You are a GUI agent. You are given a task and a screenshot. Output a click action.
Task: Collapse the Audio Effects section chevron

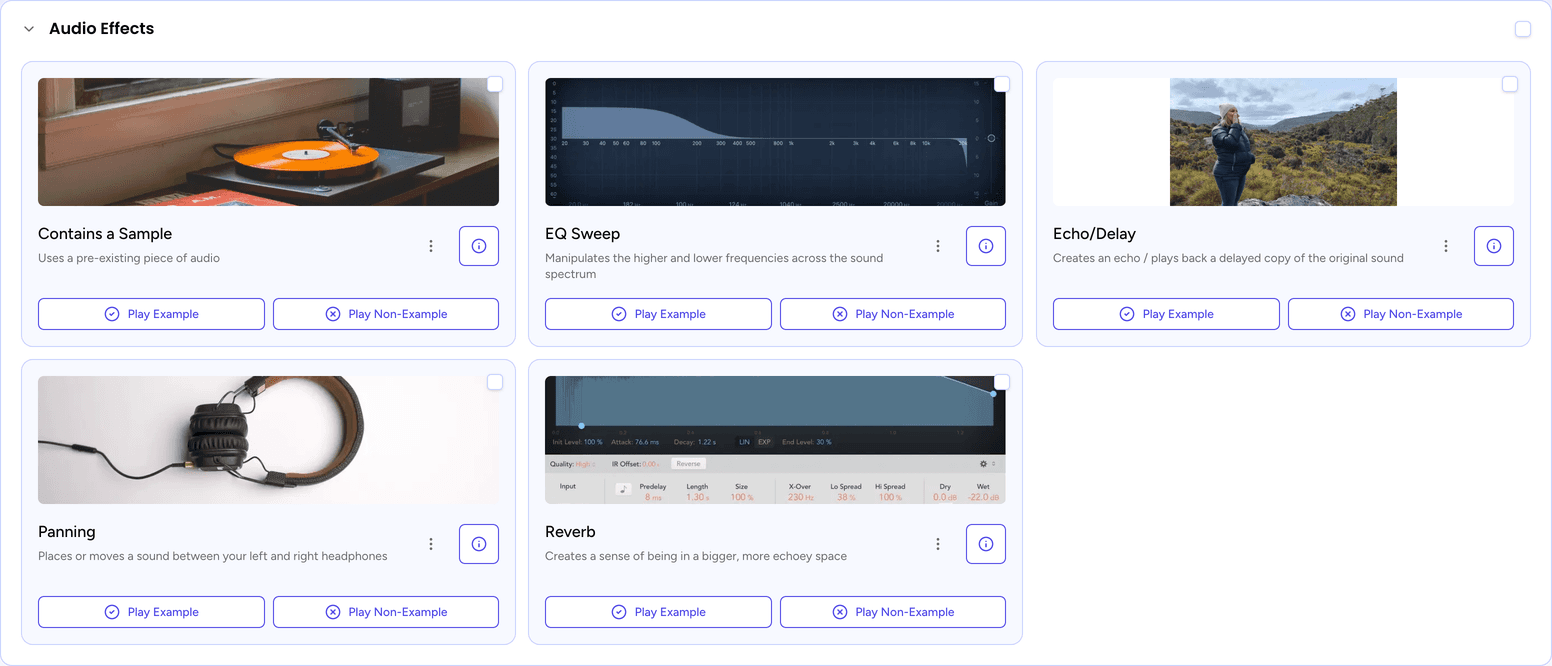click(x=29, y=29)
